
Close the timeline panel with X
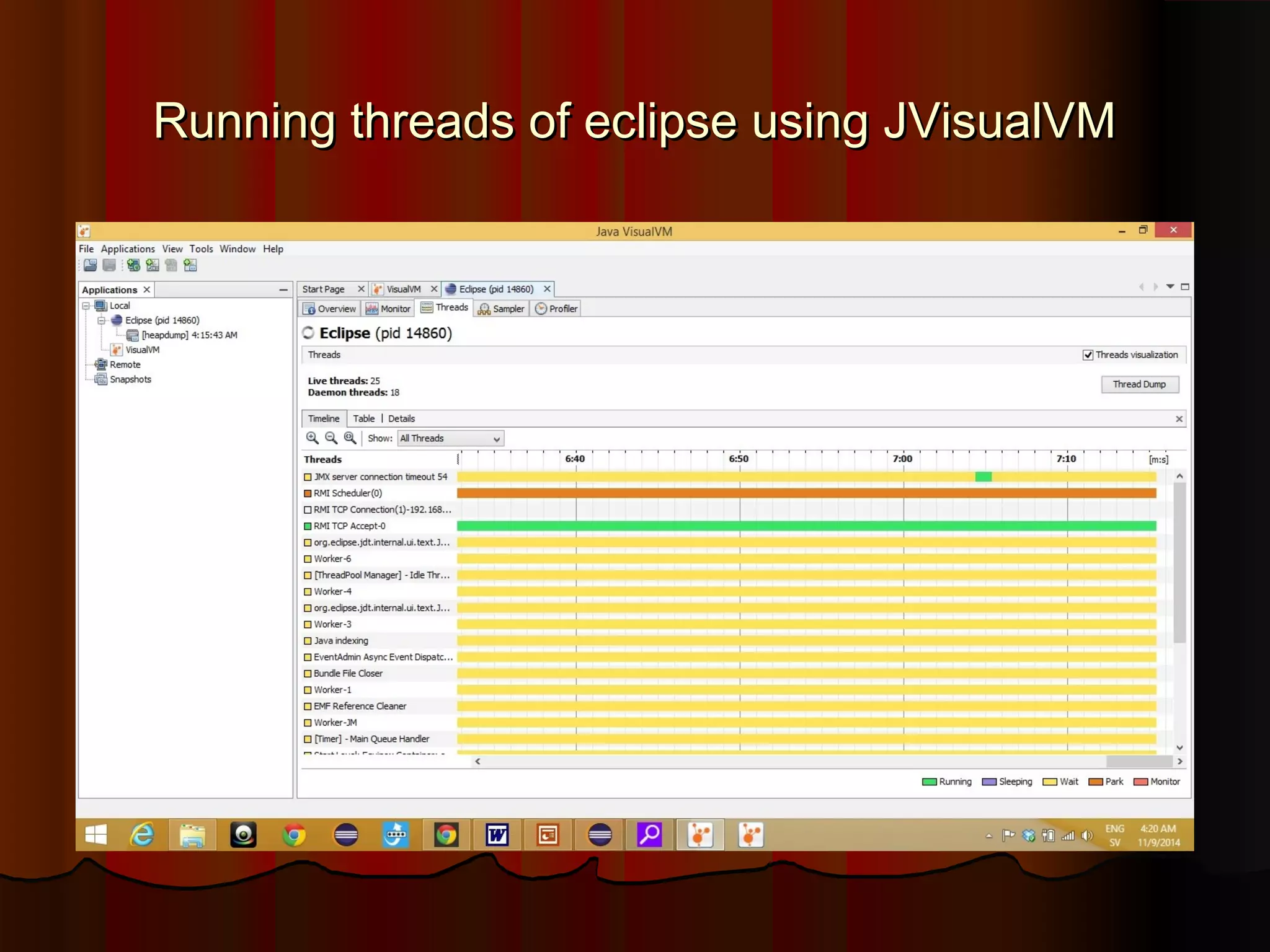1179,420
